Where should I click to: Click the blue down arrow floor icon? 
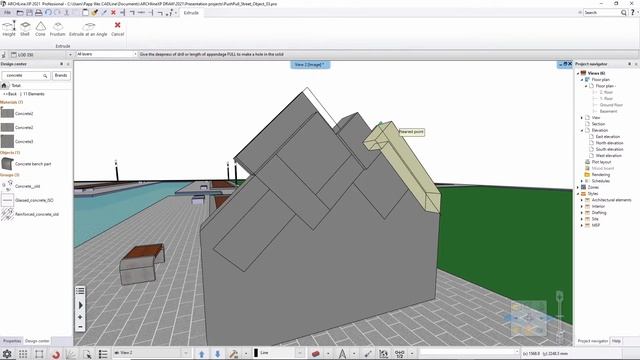coord(218,353)
